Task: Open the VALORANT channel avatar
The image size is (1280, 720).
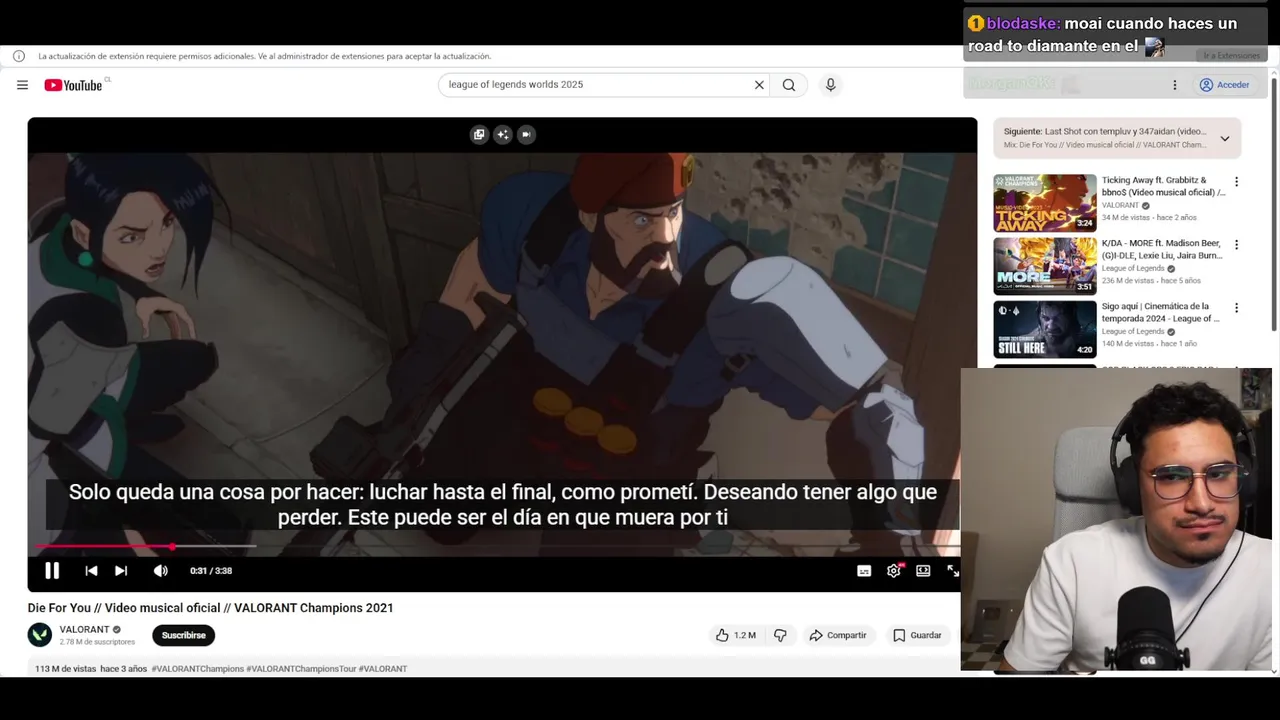Action: [x=40, y=635]
